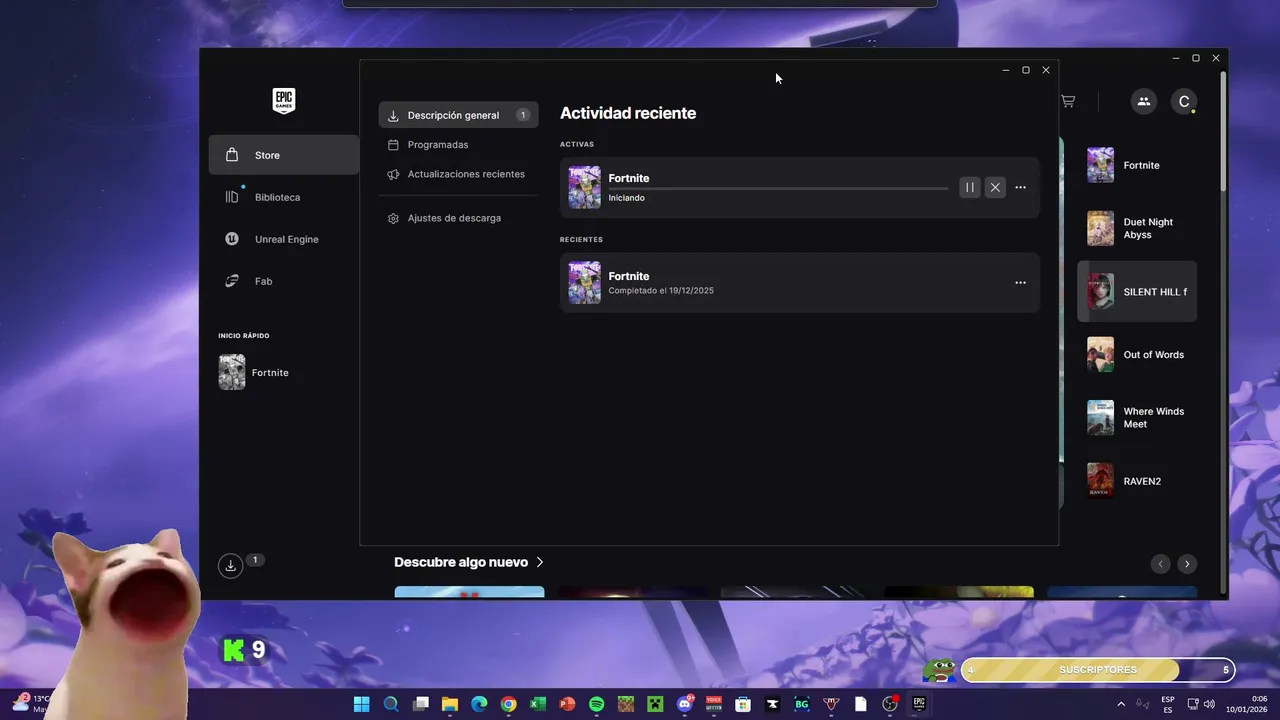Show hidden system tray icons

tap(1121, 704)
